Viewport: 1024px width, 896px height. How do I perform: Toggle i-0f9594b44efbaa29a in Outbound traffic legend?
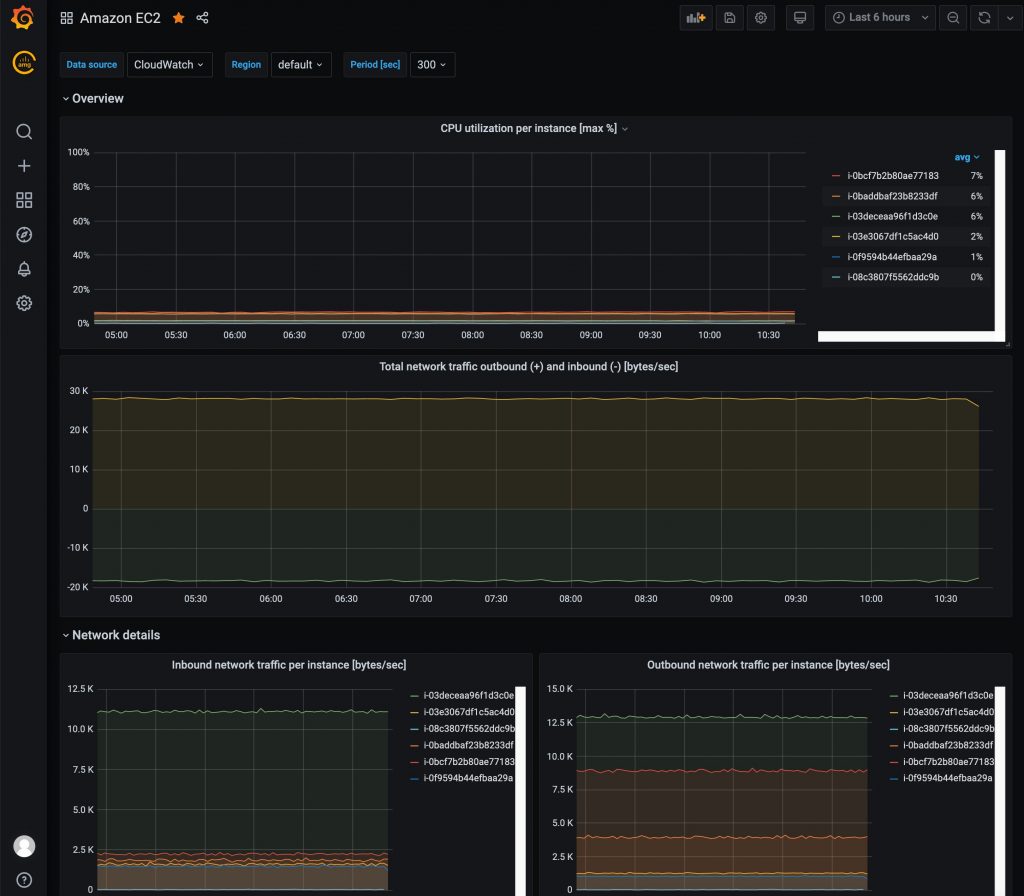click(947, 778)
